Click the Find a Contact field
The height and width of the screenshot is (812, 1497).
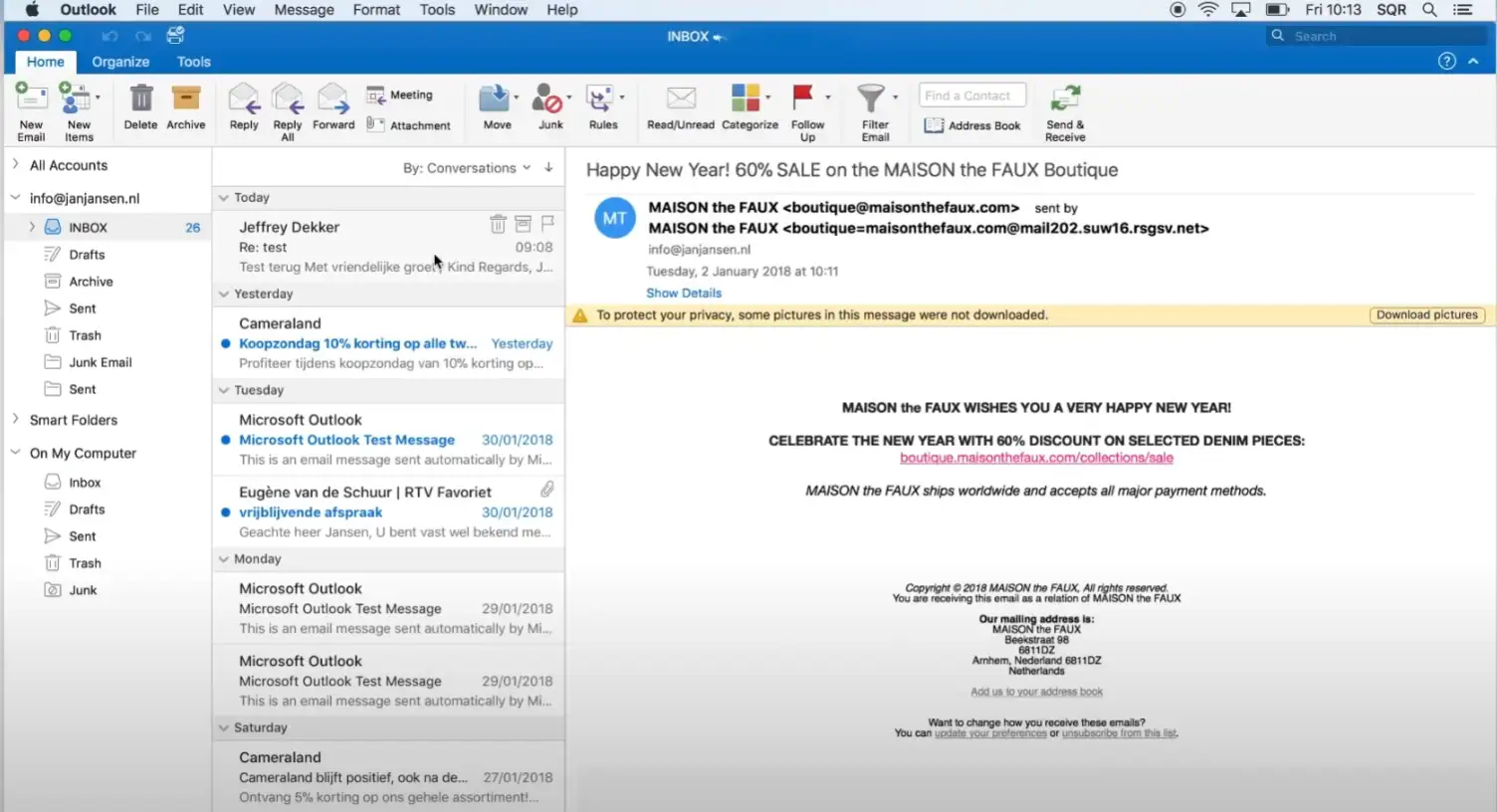click(x=971, y=96)
